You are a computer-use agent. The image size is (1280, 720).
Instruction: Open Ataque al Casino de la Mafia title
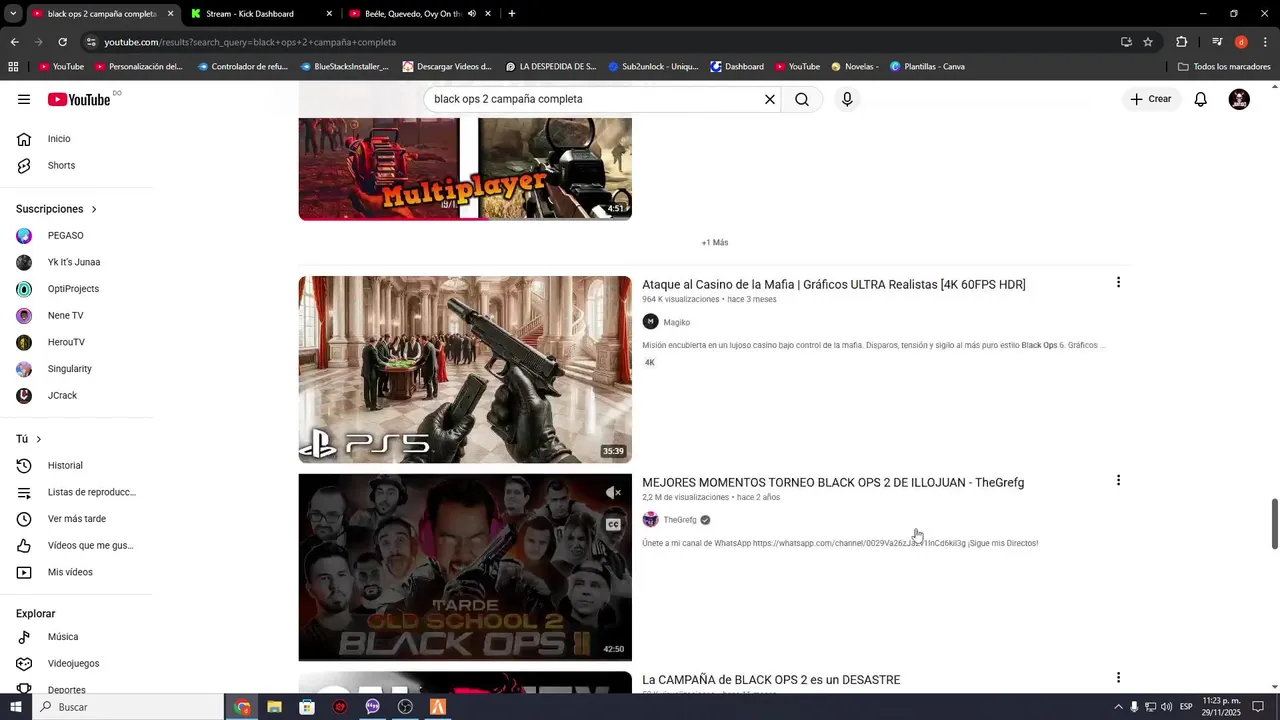(834, 285)
